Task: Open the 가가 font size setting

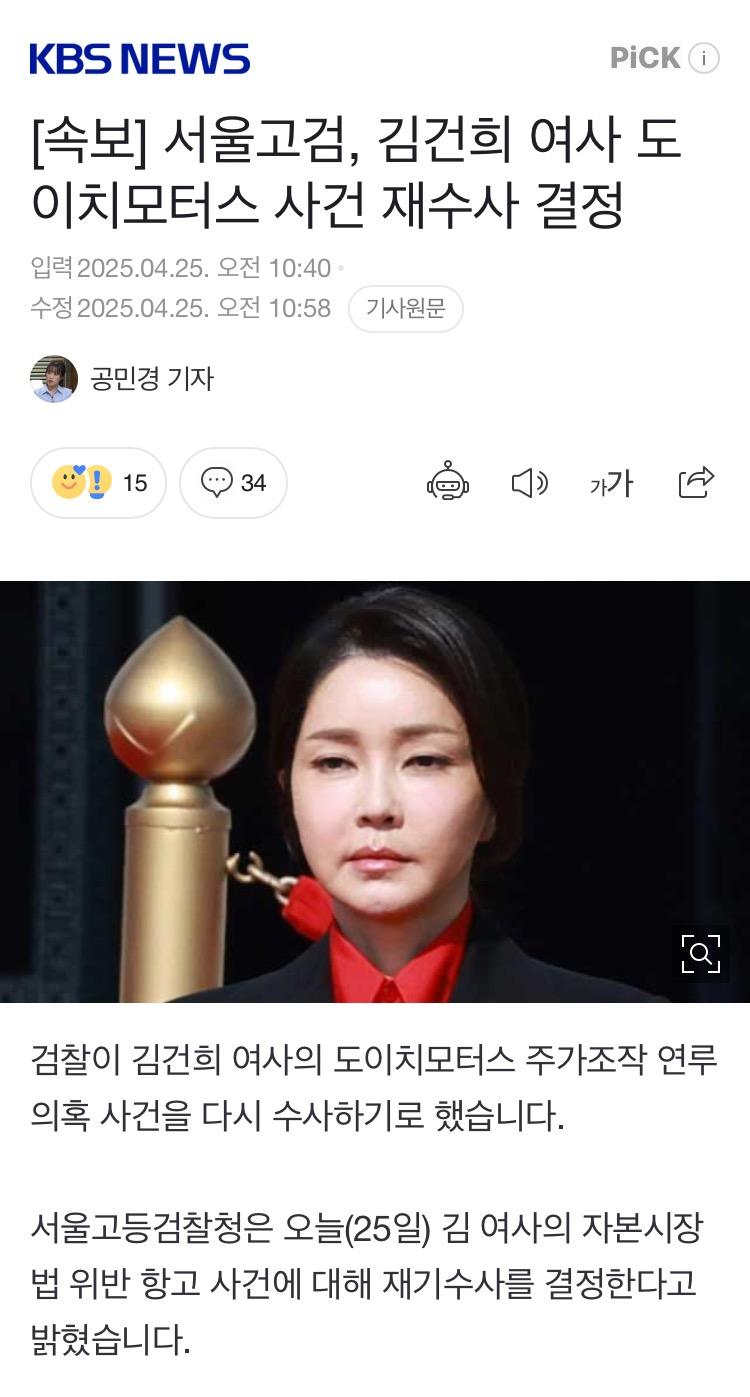Action: coord(611,484)
